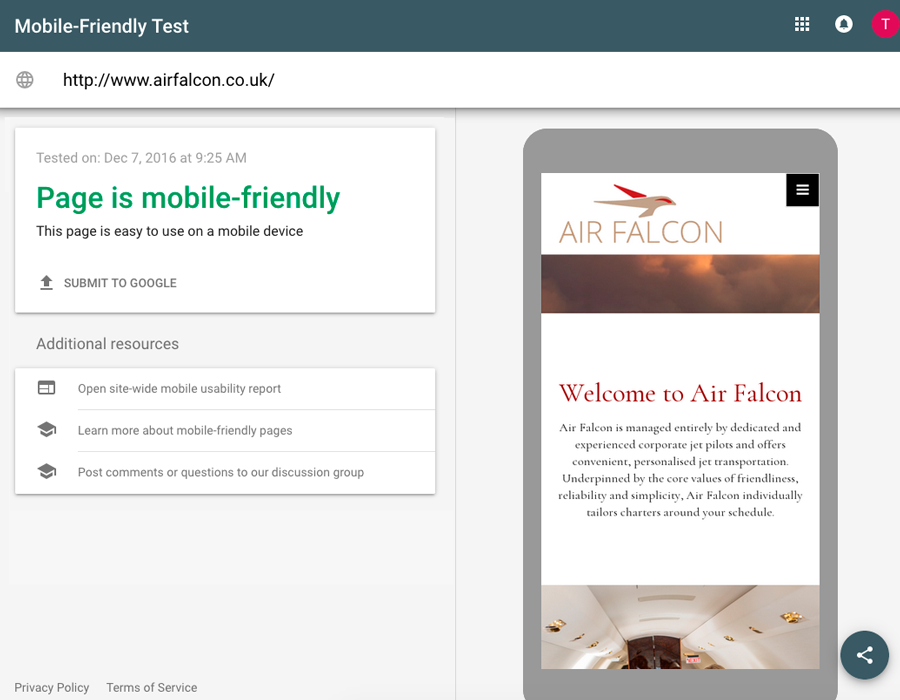Click Welcome to Air Falcon heading
Screen dimensions: 900x700
(680, 394)
